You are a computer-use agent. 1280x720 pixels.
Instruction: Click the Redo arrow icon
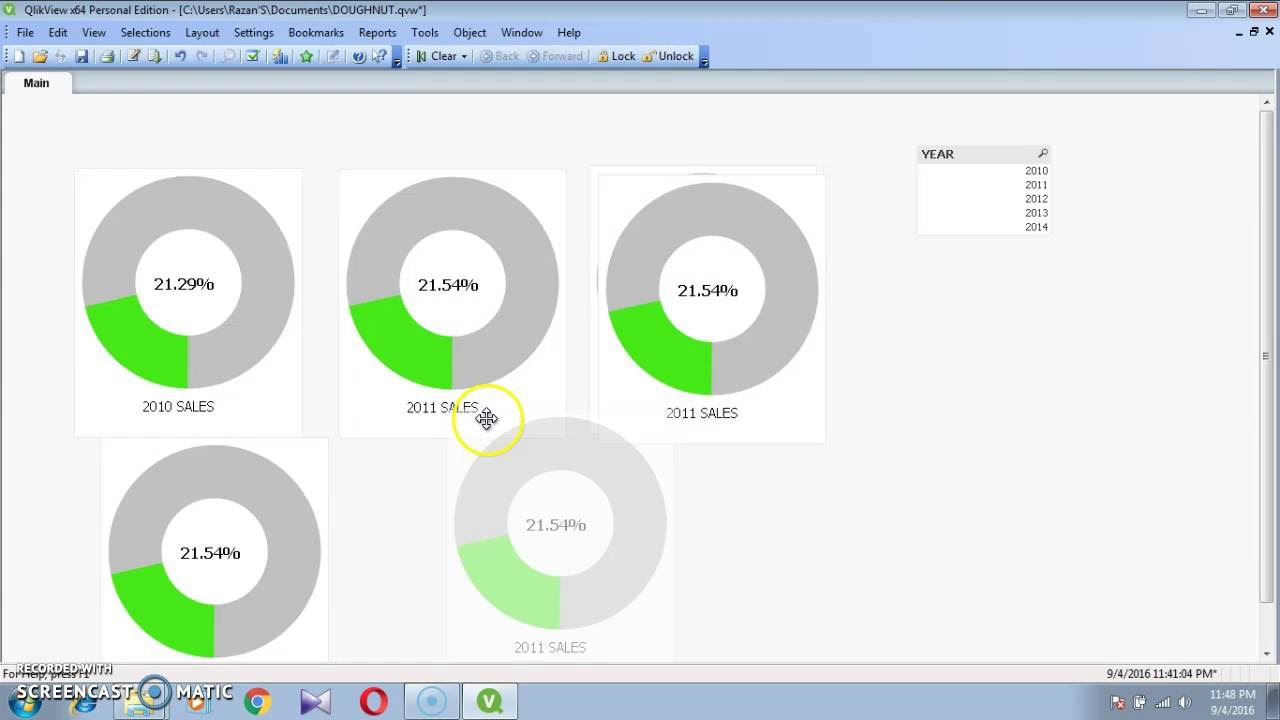click(x=203, y=57)
